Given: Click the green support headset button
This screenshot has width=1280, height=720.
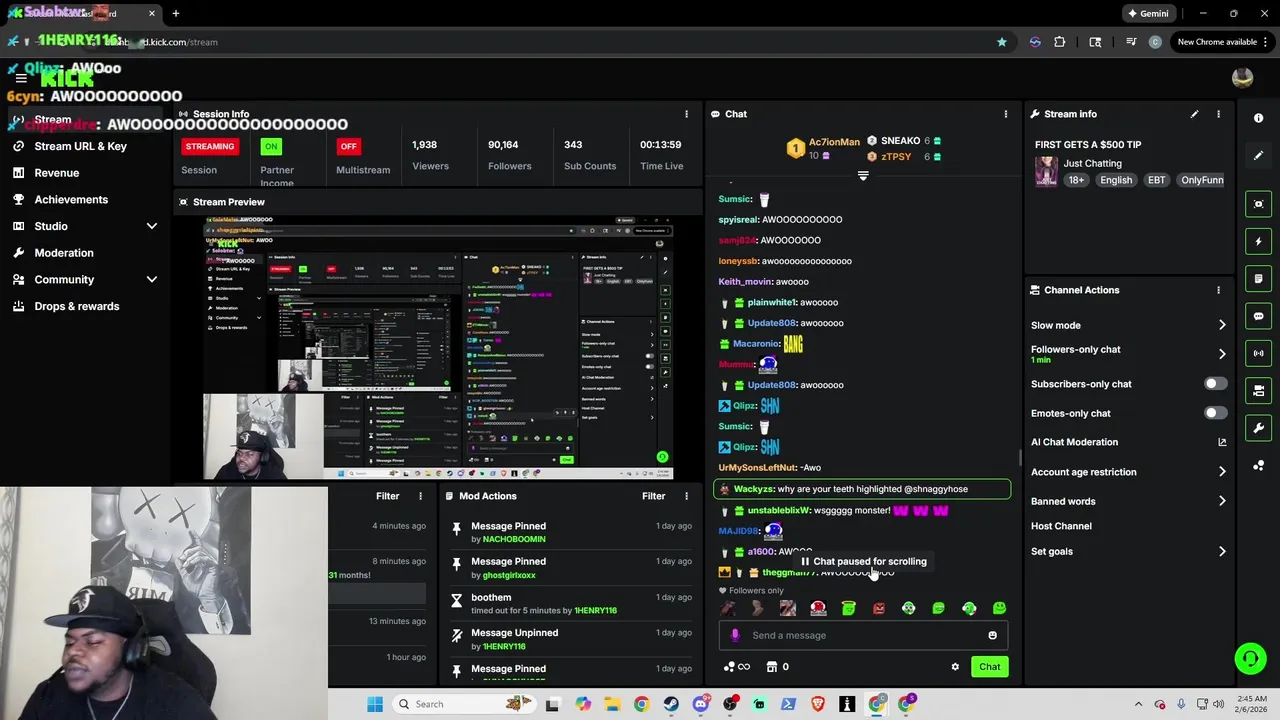Looking at the screenshot, I should click(1250, 658).
